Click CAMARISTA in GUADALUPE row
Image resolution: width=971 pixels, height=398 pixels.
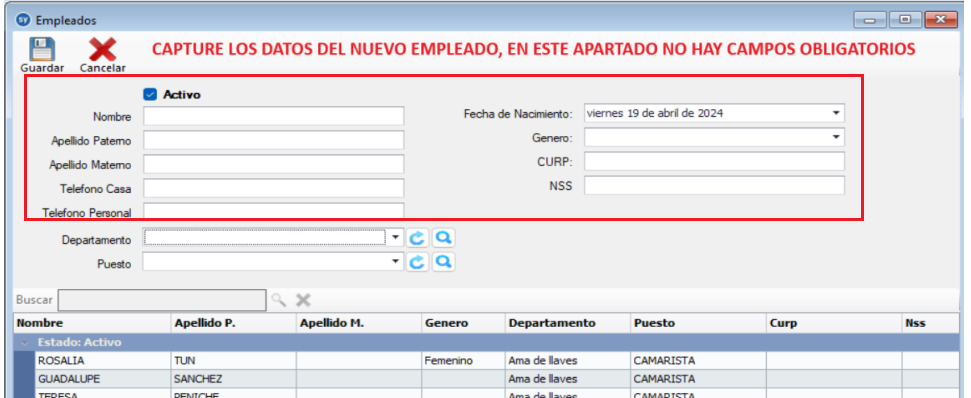(x=699, y=378)
